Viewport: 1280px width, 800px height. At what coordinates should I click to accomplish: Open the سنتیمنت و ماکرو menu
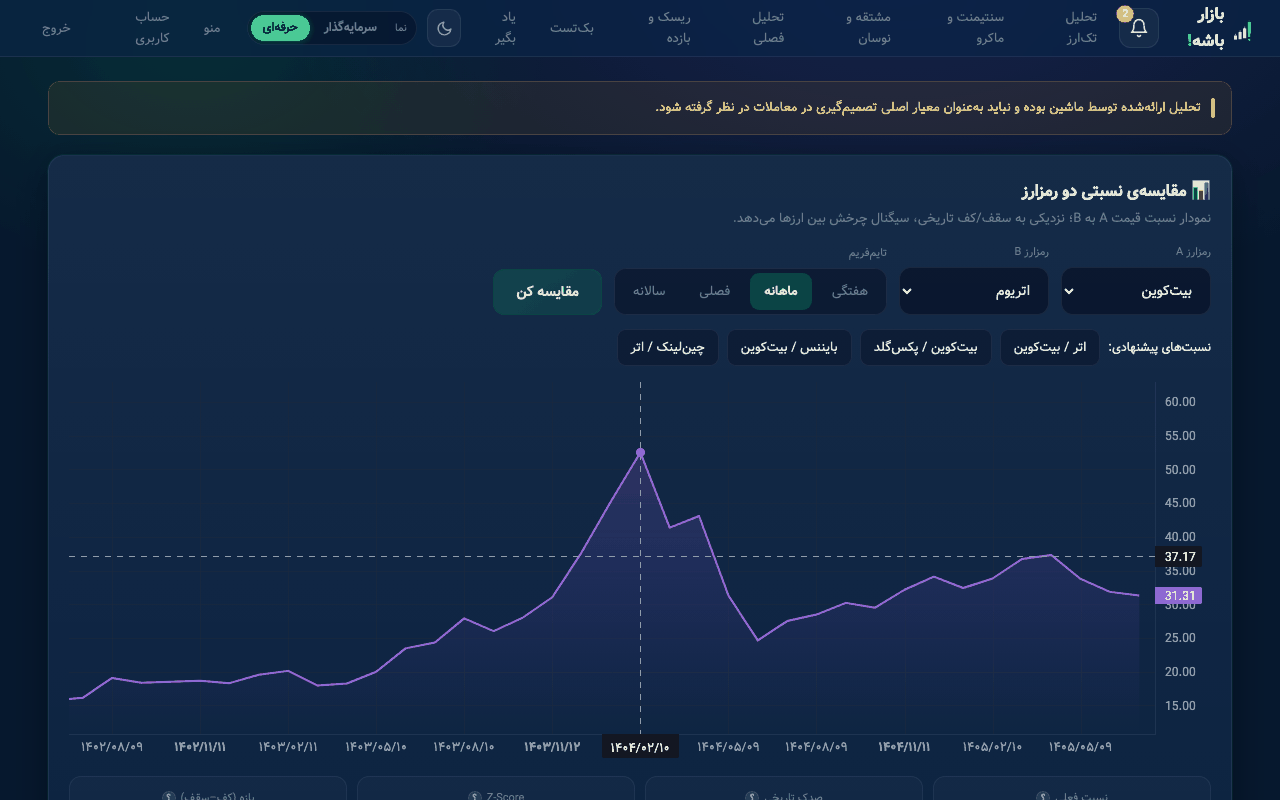click(975, 28)
